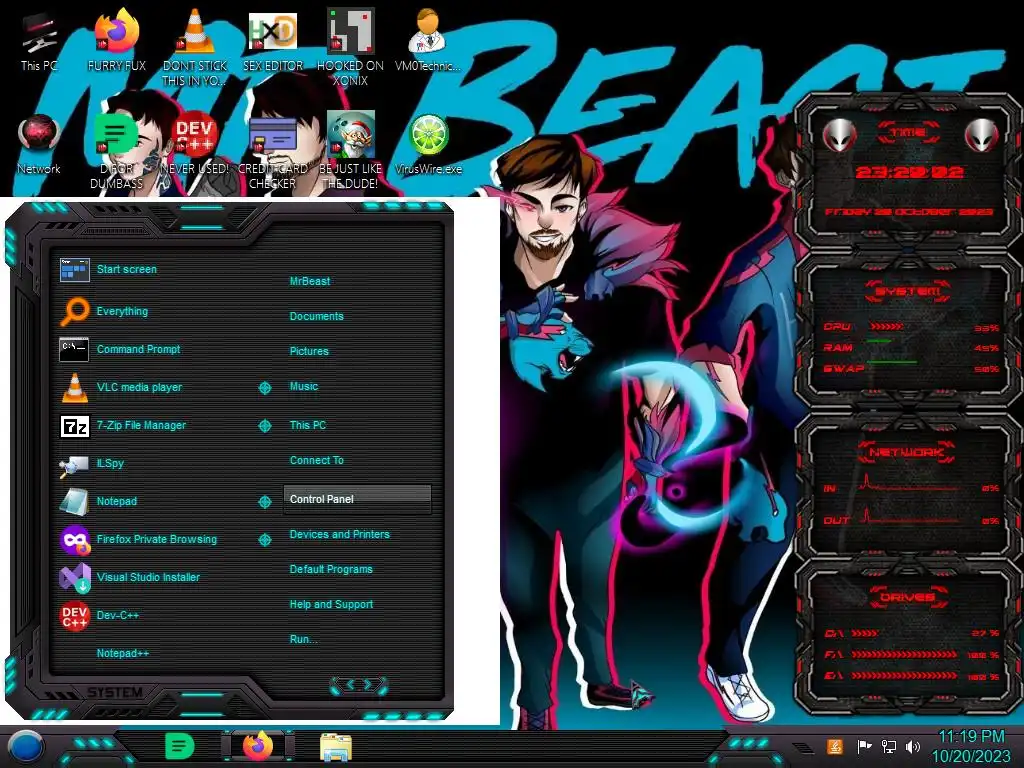Click the F:\ drive usage bar
This screenshot has width=1024, height=768.
pos(904,654)
